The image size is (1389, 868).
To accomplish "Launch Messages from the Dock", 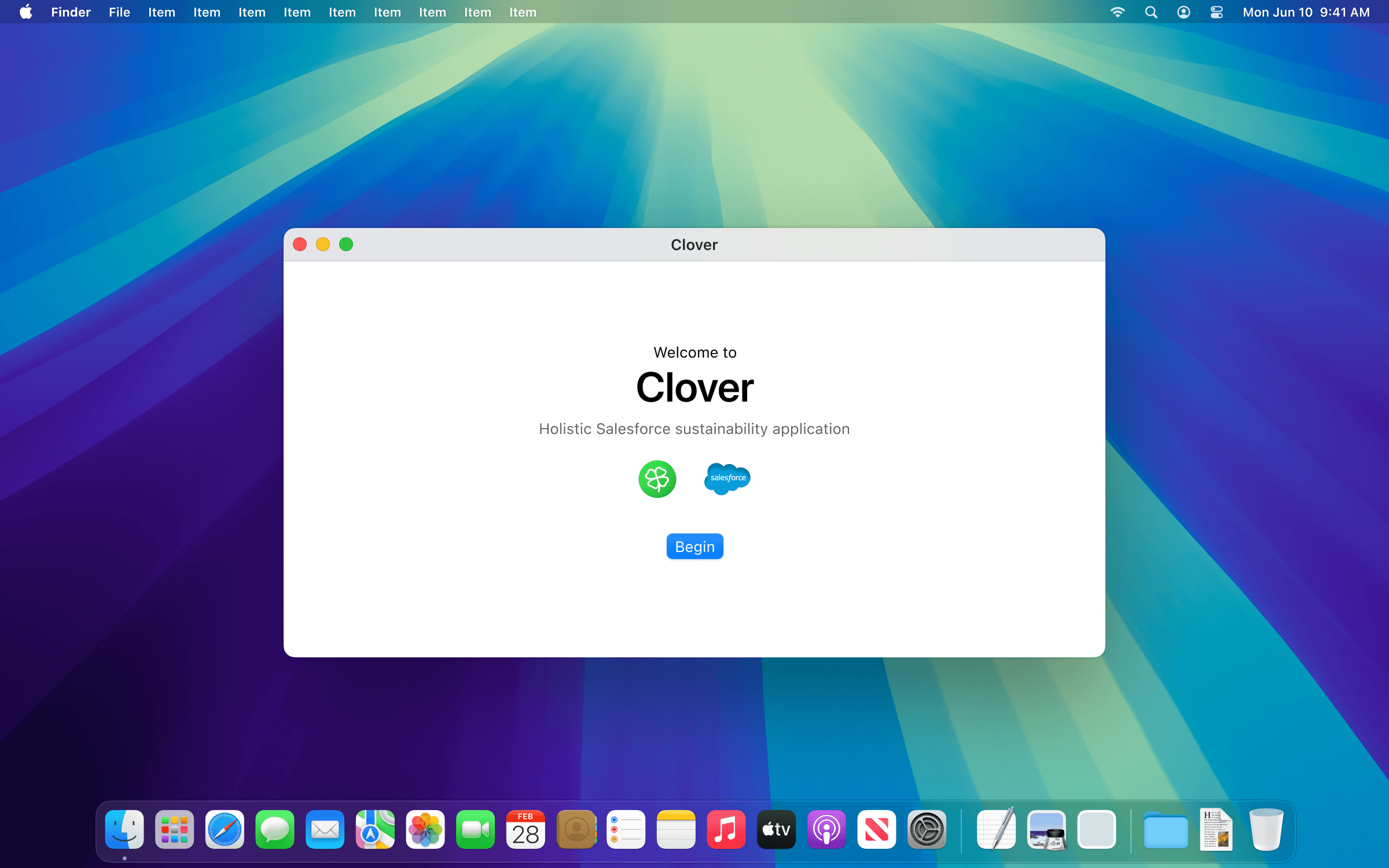I will 275,830.
